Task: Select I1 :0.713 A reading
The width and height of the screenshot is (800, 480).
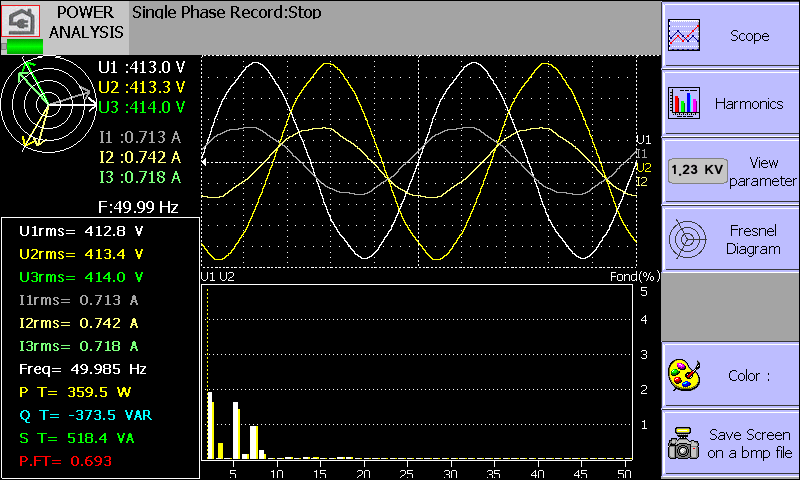Action: (140, 137)
